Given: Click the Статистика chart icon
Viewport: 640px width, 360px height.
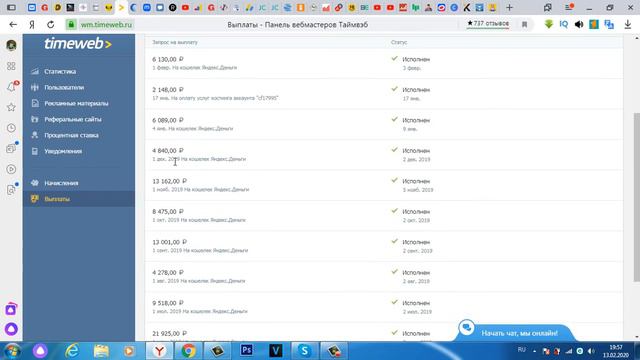Looking at the screenshot, I should 35,71.
